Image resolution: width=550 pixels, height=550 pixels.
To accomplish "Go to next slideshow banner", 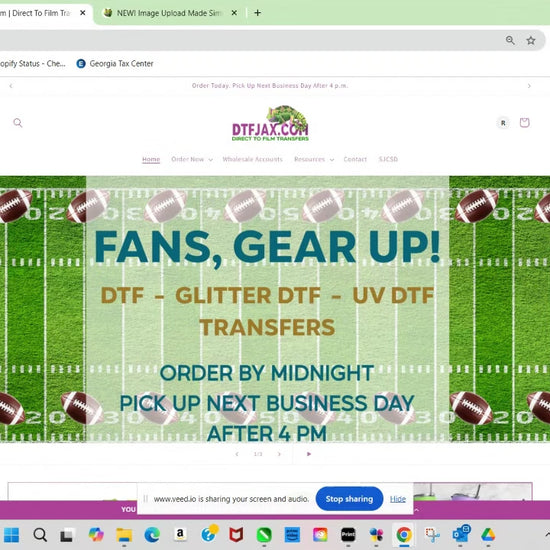I will pyautogui.click(x=279, y=454).
